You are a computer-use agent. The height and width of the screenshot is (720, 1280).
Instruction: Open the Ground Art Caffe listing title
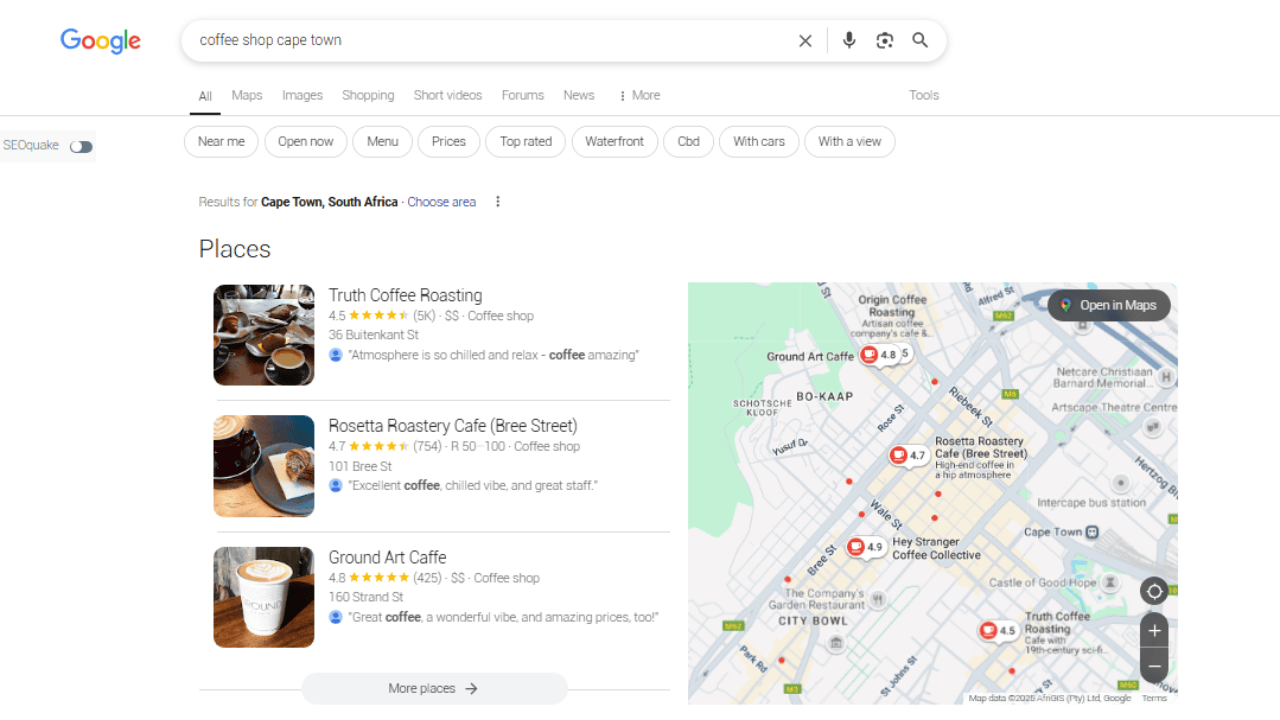click(387, 557)
